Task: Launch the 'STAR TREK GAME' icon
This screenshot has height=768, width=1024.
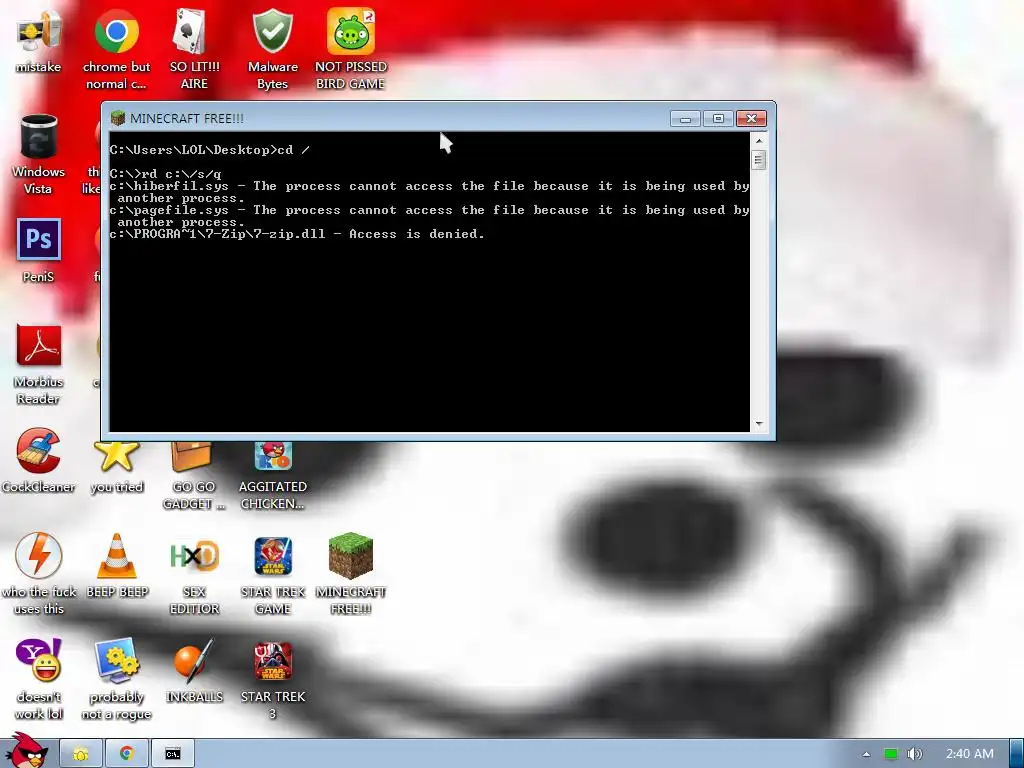Action: pos(272,574)
